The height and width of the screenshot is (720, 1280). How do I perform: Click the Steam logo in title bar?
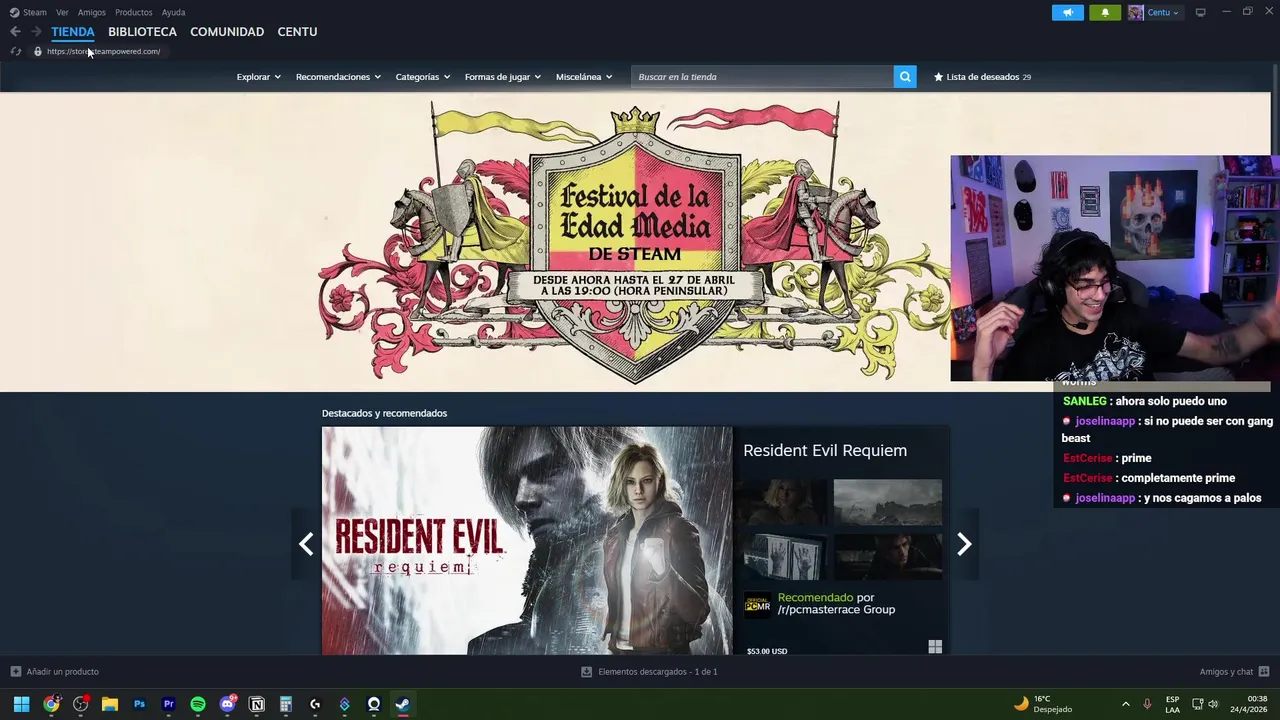tap(14, 12)
